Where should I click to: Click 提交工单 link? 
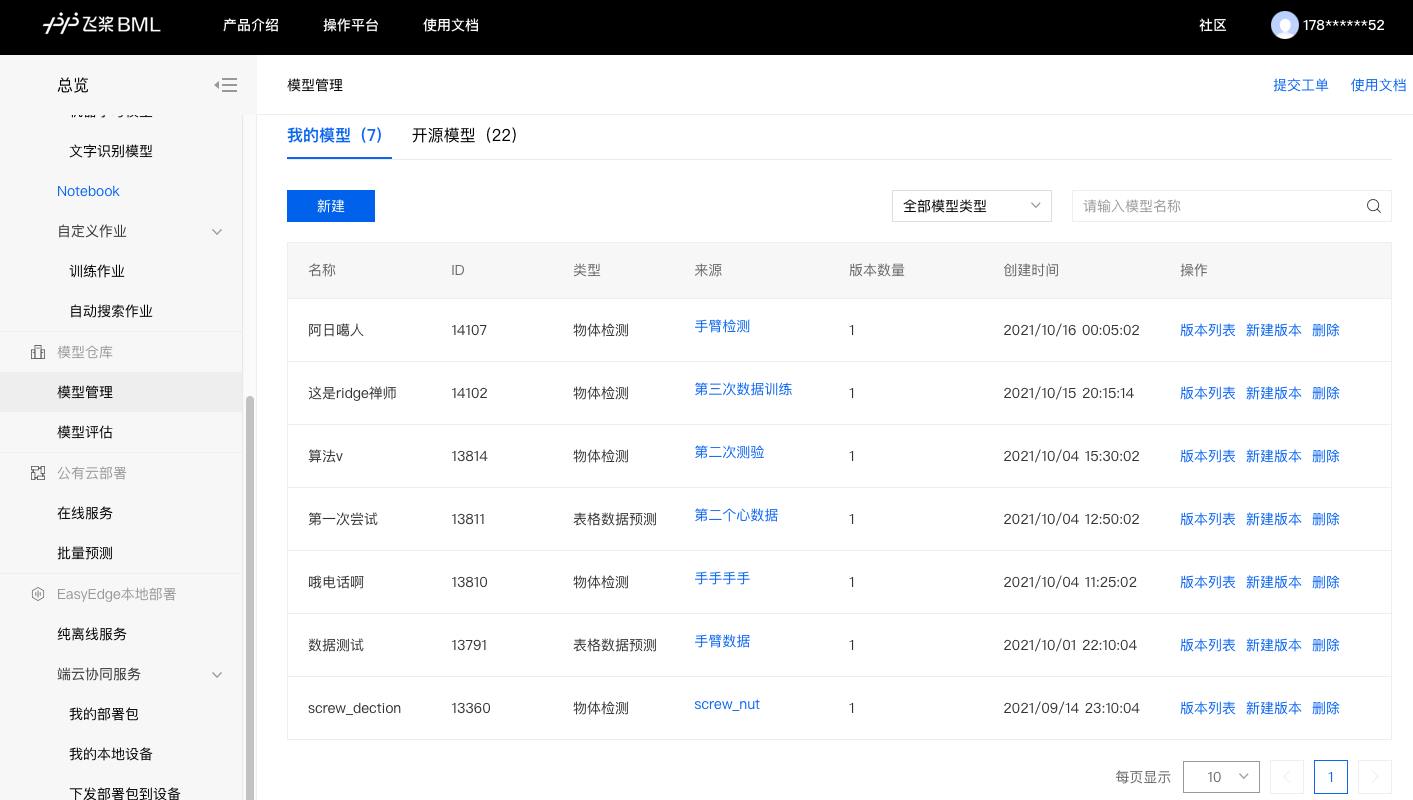(1301, 85)
